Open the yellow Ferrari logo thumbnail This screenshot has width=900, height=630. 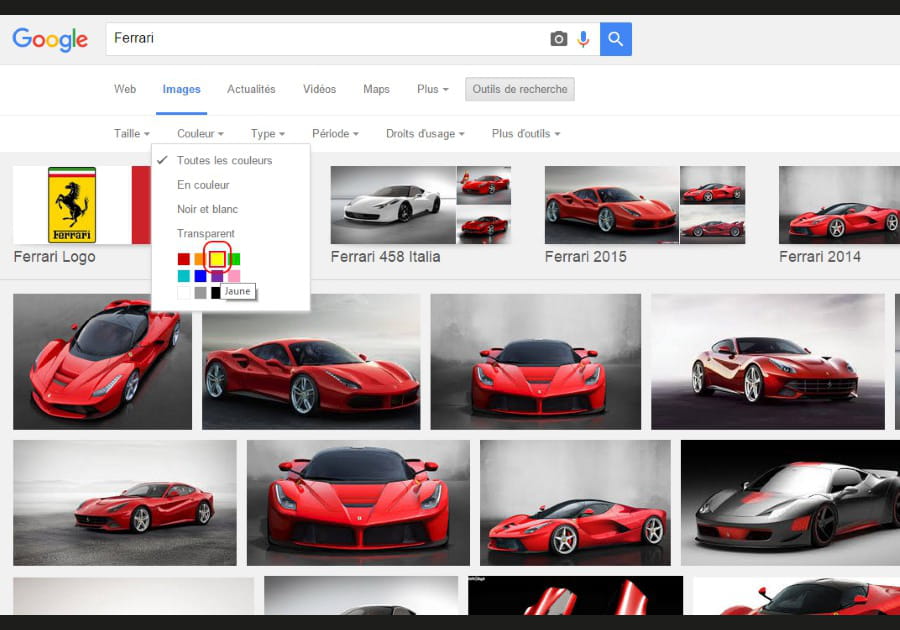coord(72,205)
